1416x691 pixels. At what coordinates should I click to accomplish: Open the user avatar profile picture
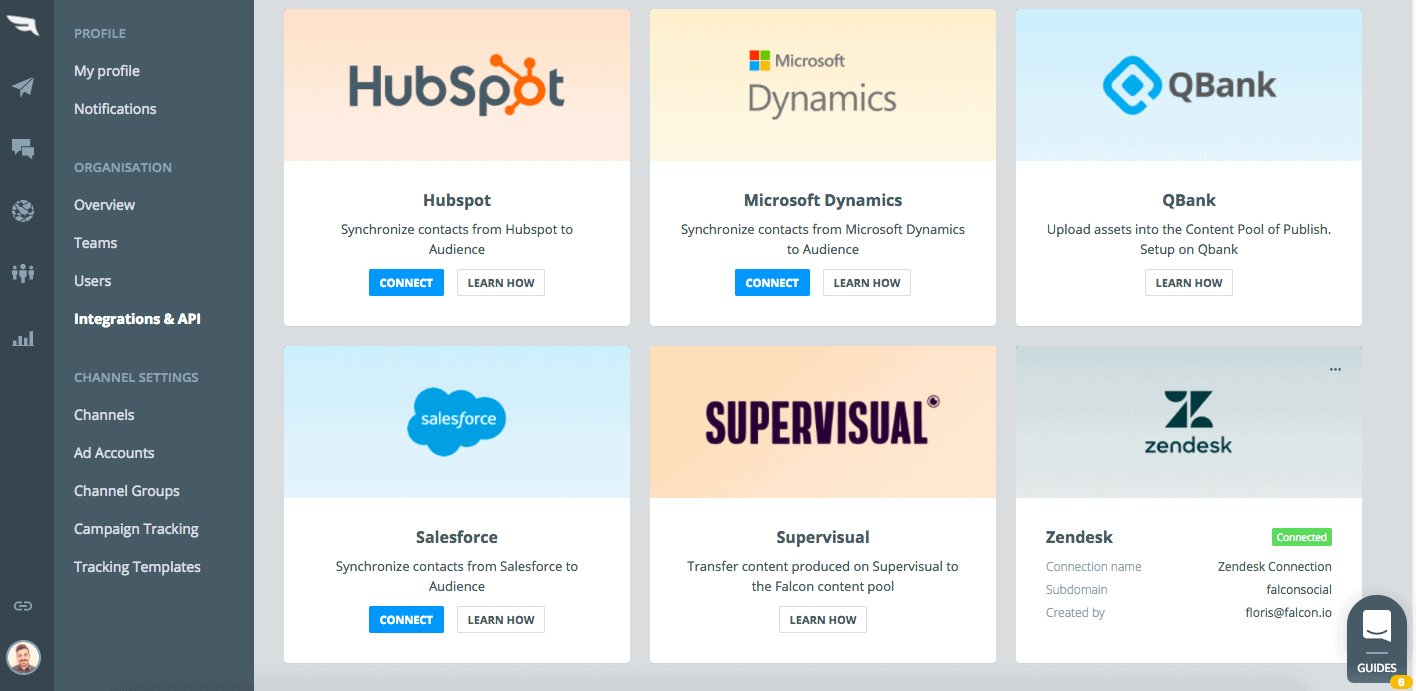coord(23,658)
